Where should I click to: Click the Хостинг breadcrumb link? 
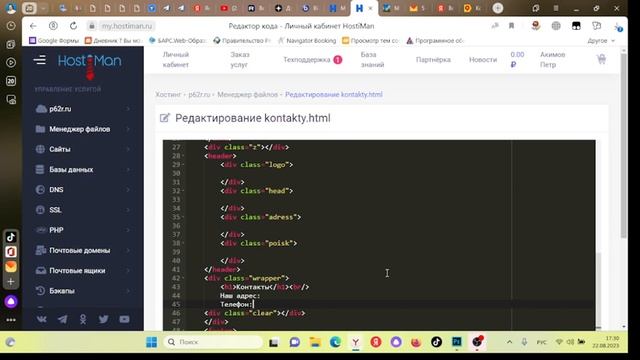[168, 94]
